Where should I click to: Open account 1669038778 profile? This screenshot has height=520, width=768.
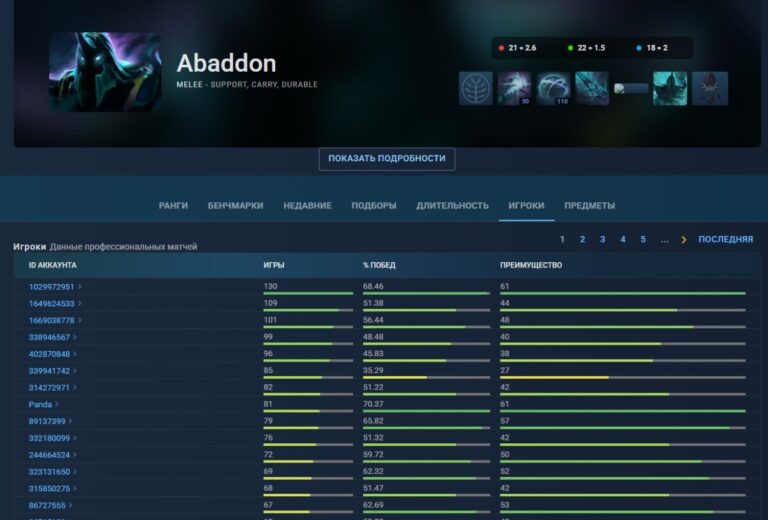(51, 320)
